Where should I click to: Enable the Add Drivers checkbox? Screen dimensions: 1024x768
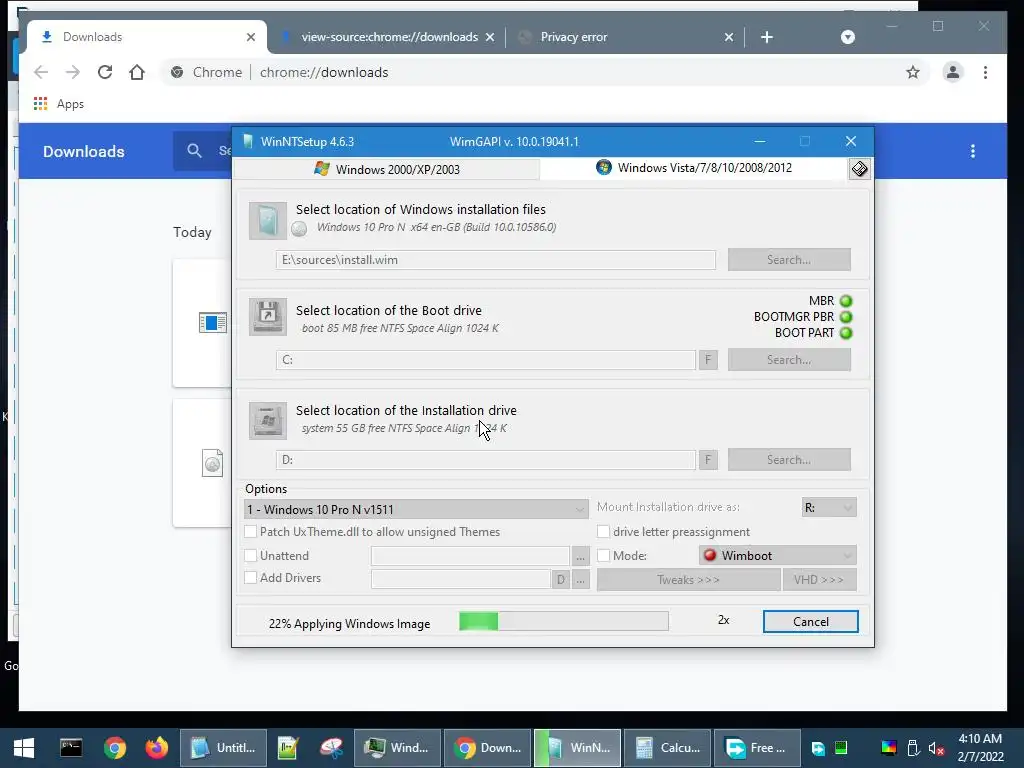[250, 578]
